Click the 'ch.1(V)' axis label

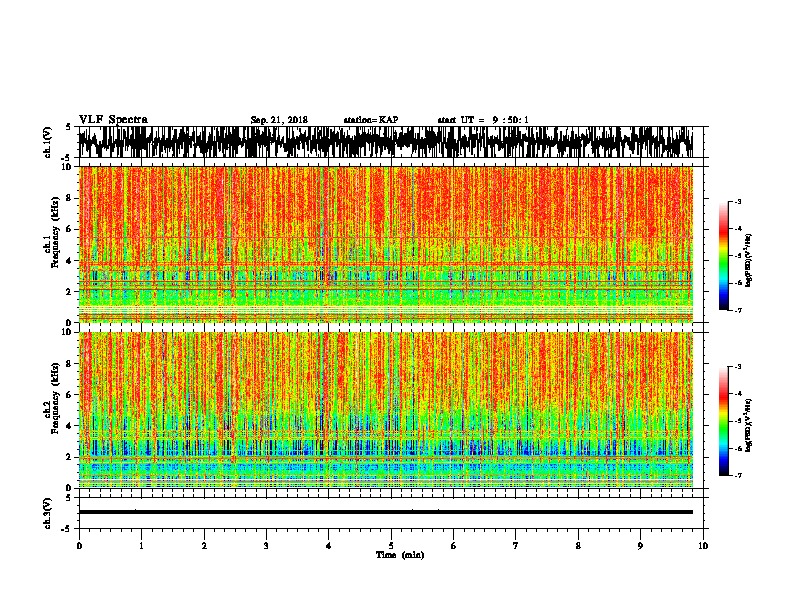(x=48, y=142)
